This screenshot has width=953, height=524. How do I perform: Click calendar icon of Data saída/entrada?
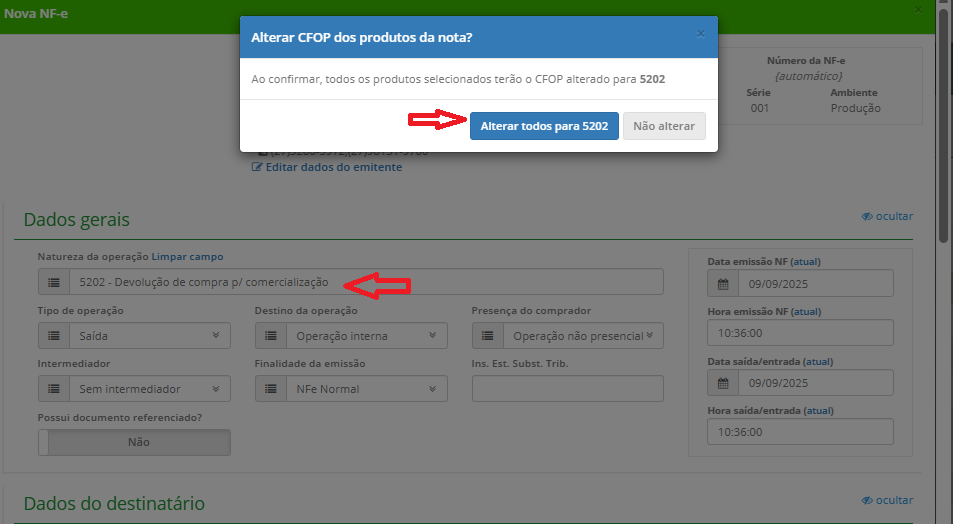click(723, 383)
